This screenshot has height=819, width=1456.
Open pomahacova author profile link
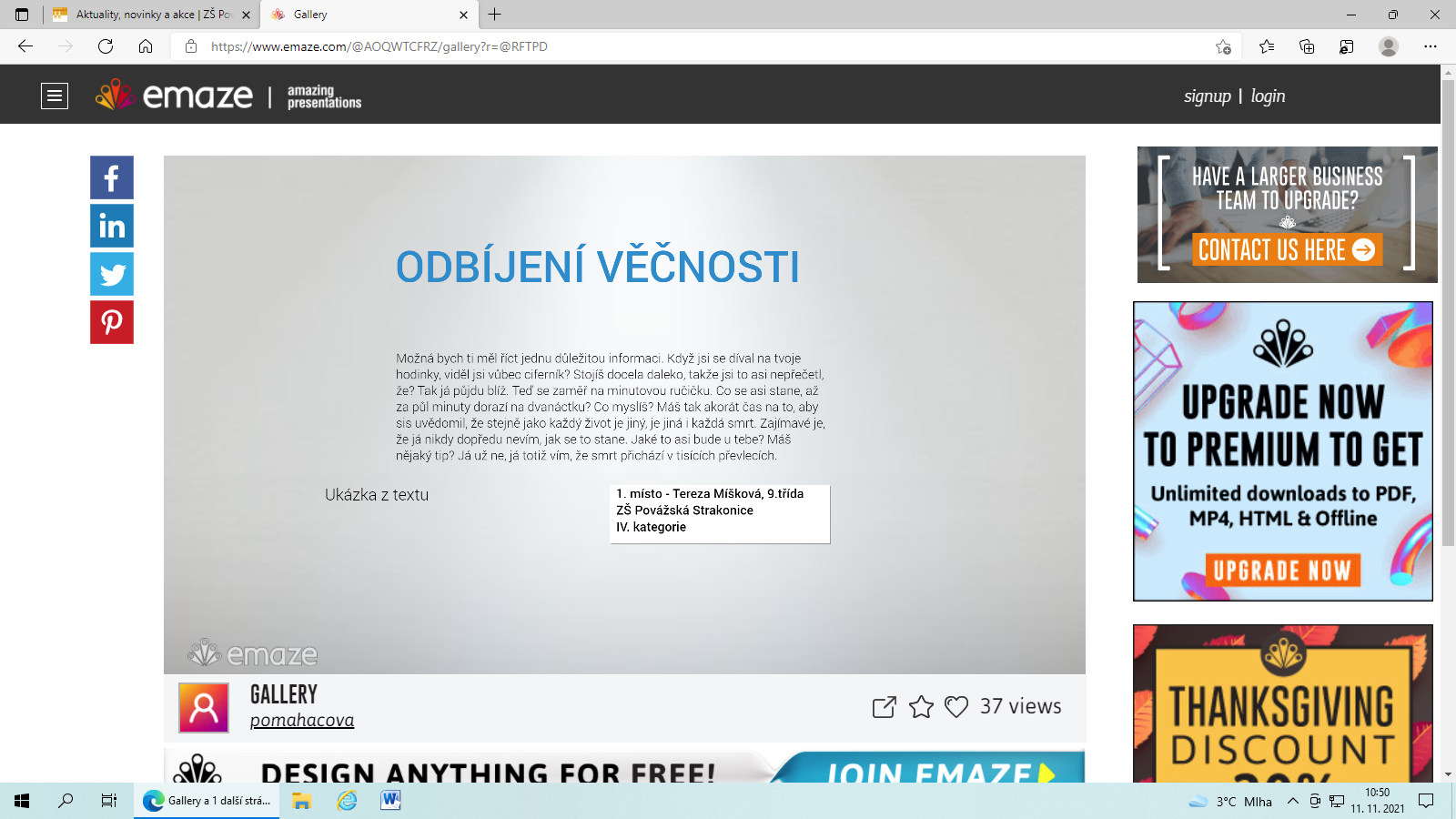(x=302, y=721)
